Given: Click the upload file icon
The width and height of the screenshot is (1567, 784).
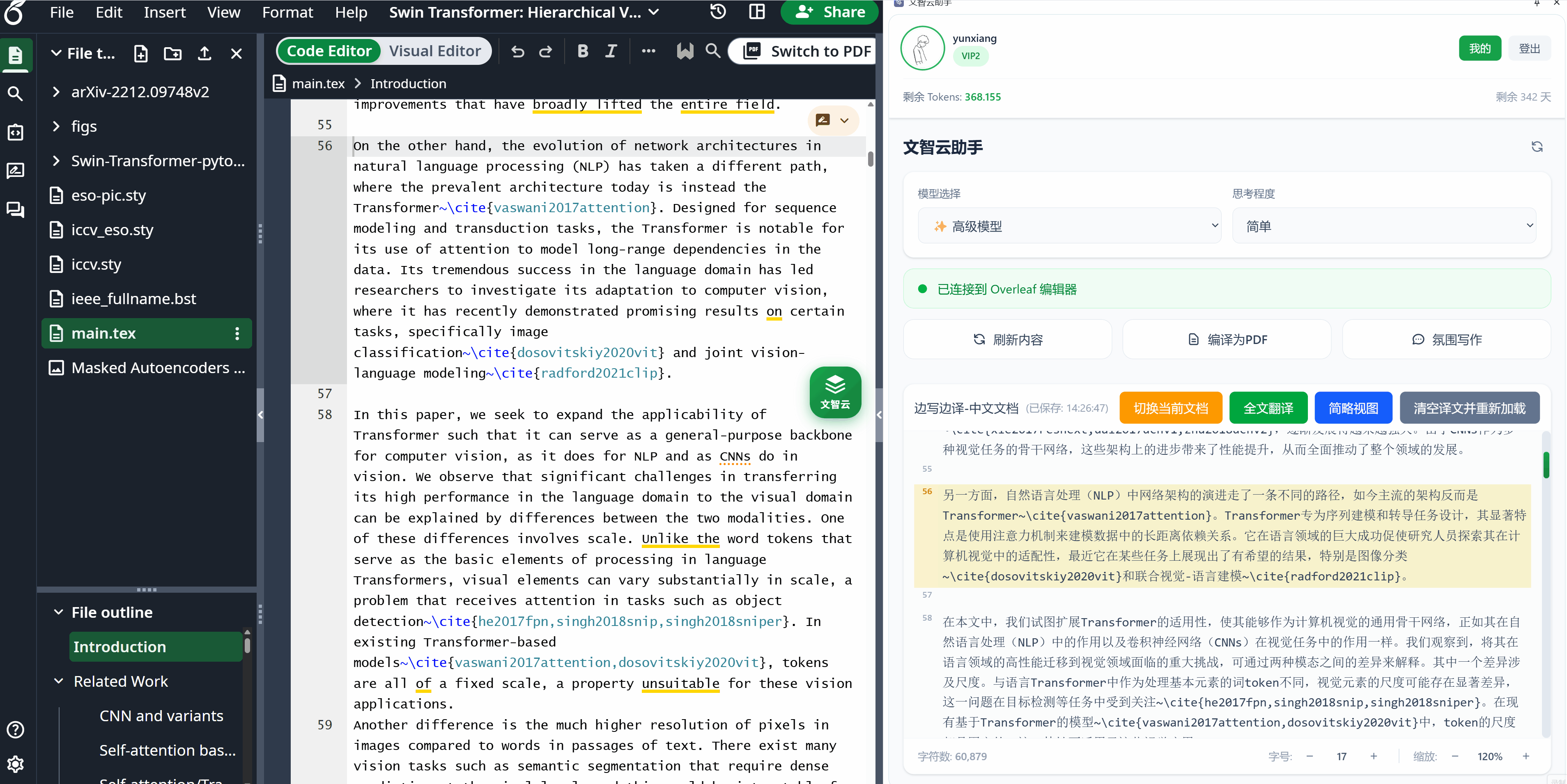Looking at the screenshot, I should click(204, 53).
